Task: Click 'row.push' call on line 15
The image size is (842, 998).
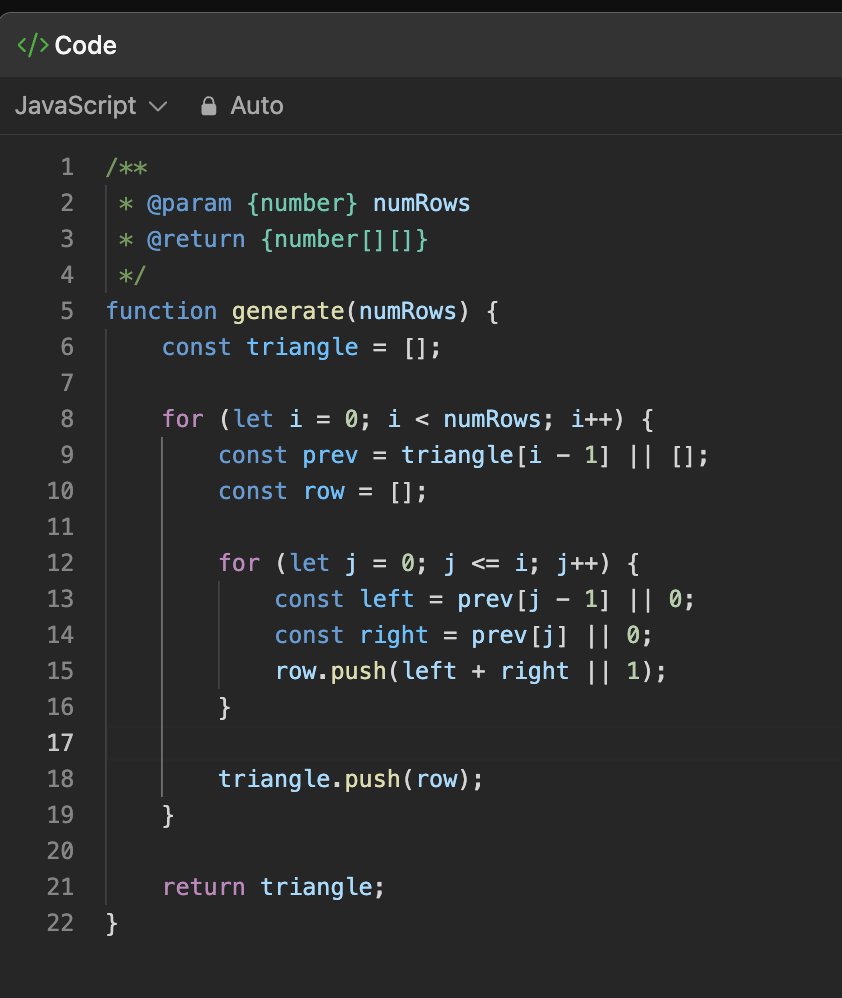Action: click(x=330, y=671)
